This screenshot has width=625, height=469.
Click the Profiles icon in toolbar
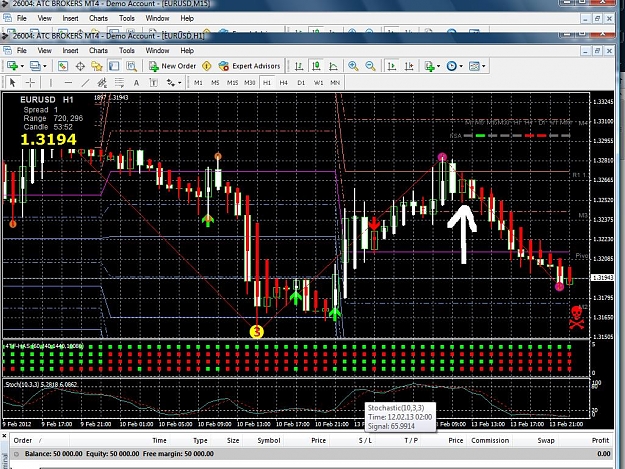coord(35,66)
